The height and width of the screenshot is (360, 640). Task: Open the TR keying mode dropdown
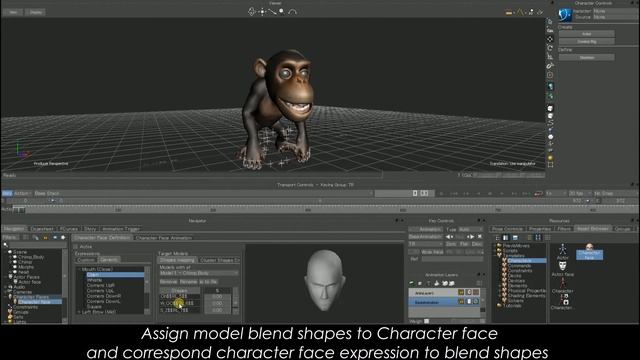pyautogui.click(x=425, y=244)
